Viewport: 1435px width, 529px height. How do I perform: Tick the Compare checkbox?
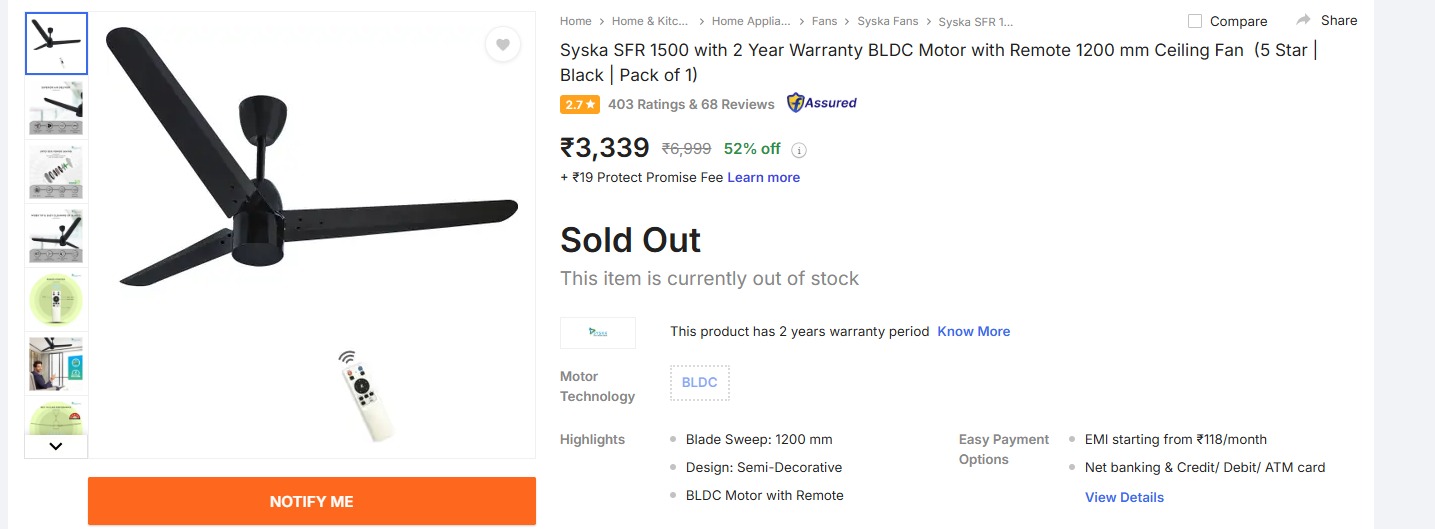tap(1195, 21)
